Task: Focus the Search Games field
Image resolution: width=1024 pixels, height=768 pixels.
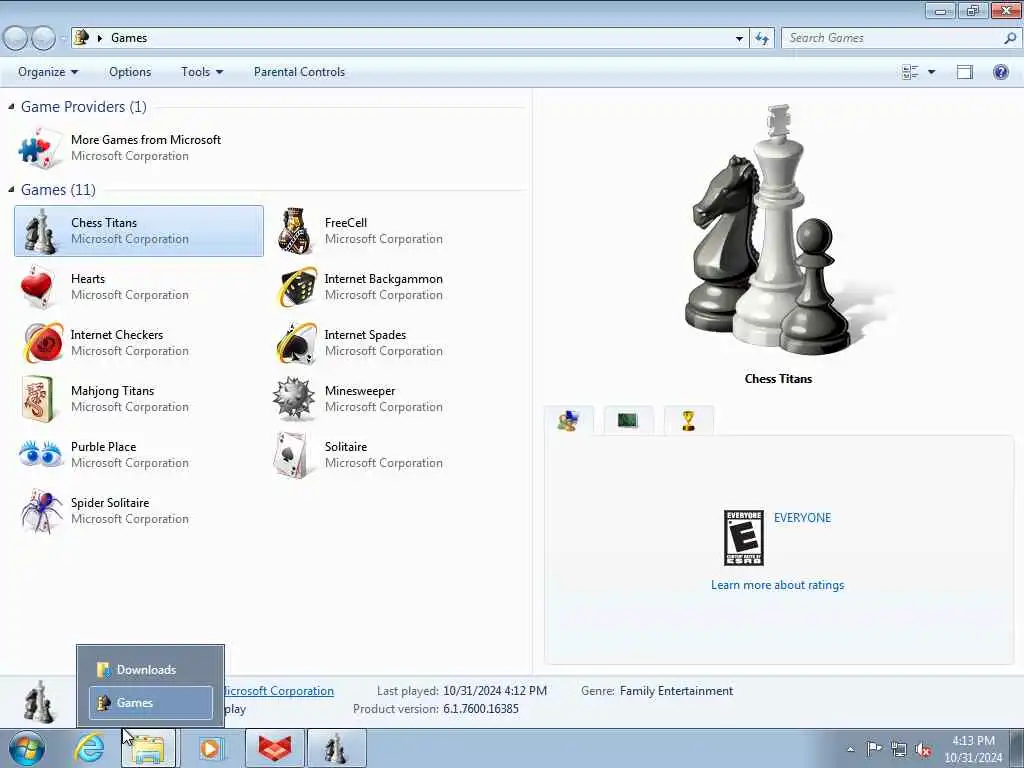Action: (895, 38)
